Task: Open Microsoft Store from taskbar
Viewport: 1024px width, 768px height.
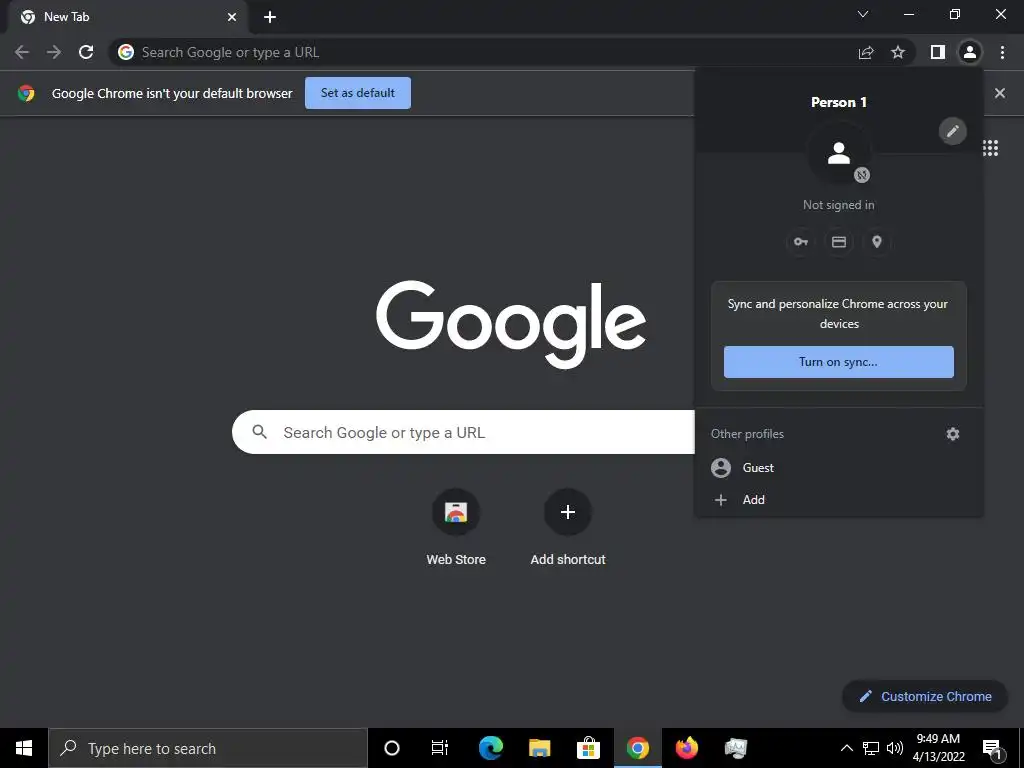Action: (x=588, y=748)
